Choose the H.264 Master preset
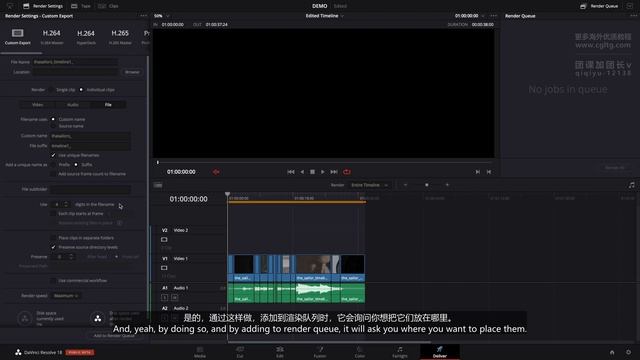 [x=52, y=36]
